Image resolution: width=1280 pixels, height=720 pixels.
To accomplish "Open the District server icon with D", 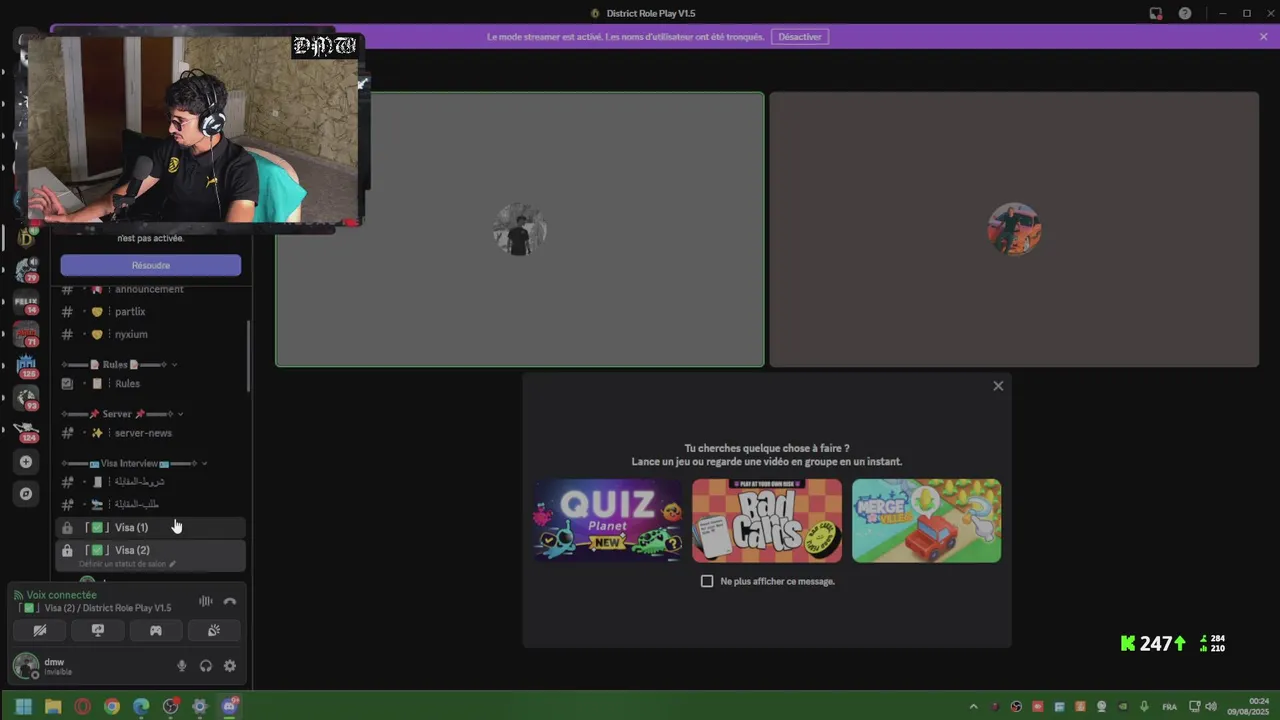I will (27, 238).
